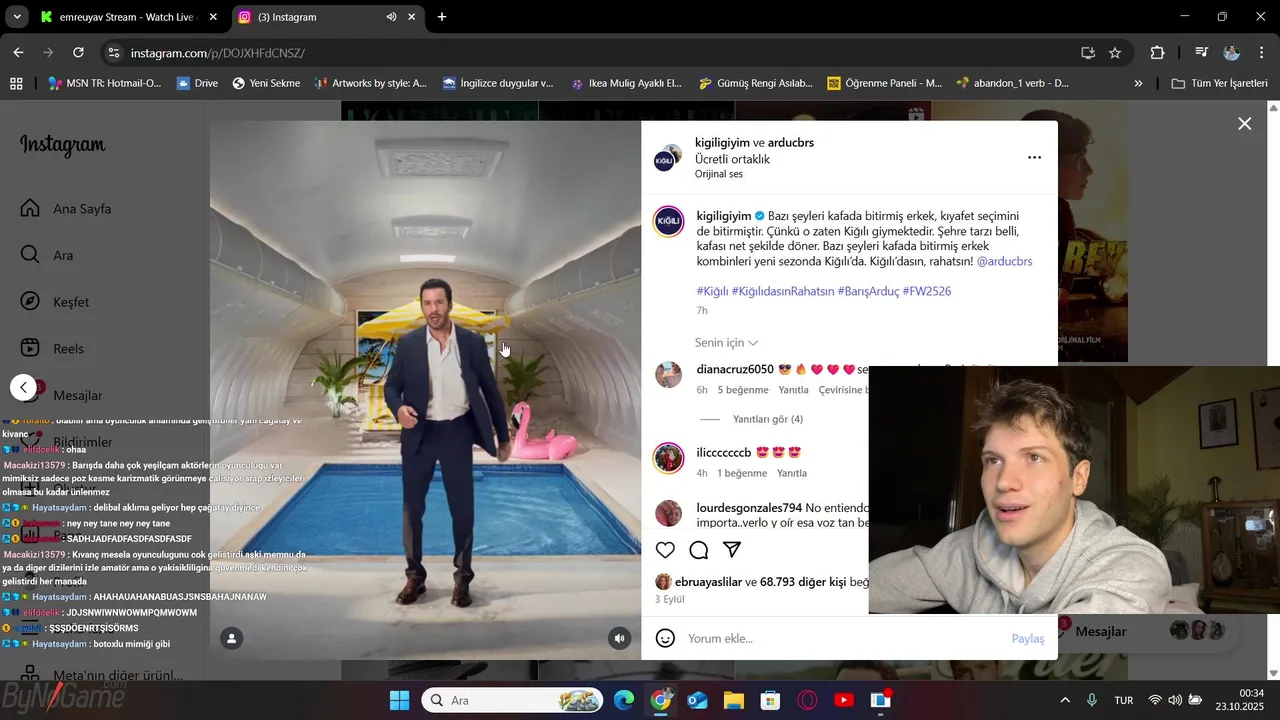
Task: Mute the Instagram tab audio icon
Action: pos(391,17)
